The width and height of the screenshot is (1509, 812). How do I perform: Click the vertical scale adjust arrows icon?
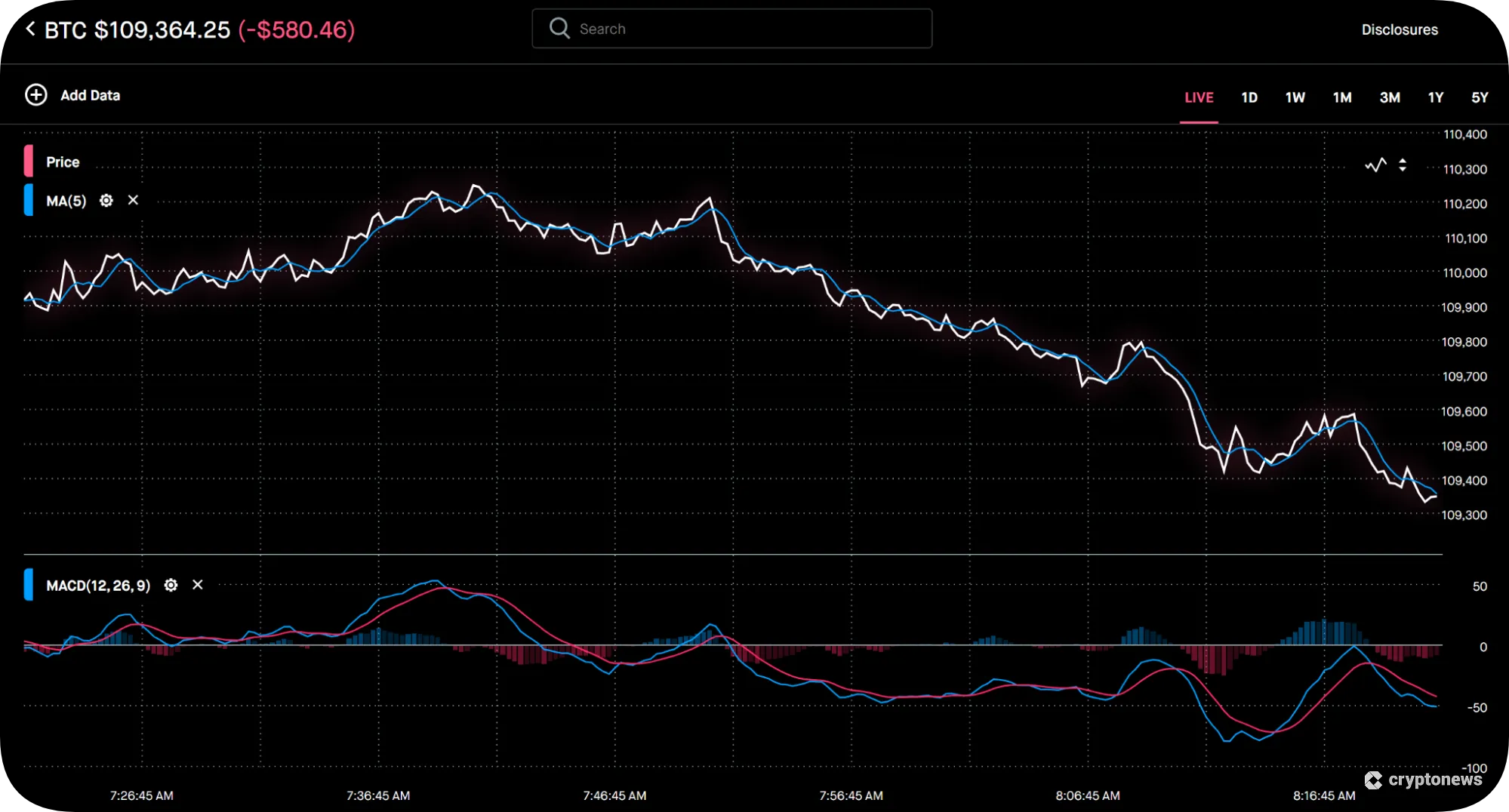pos(1403,165)
